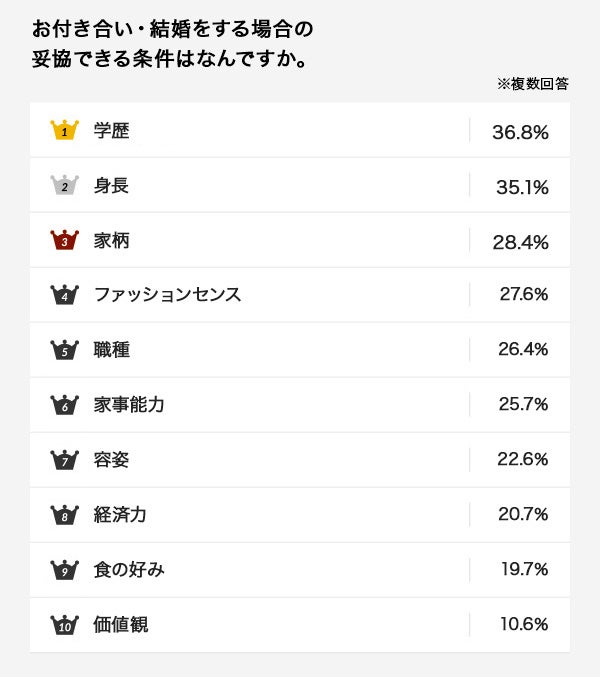The width and height of the screenshot is (600, 677).
Task: Click the rank 8 crown icon
Action: click(x=64, y=515)
